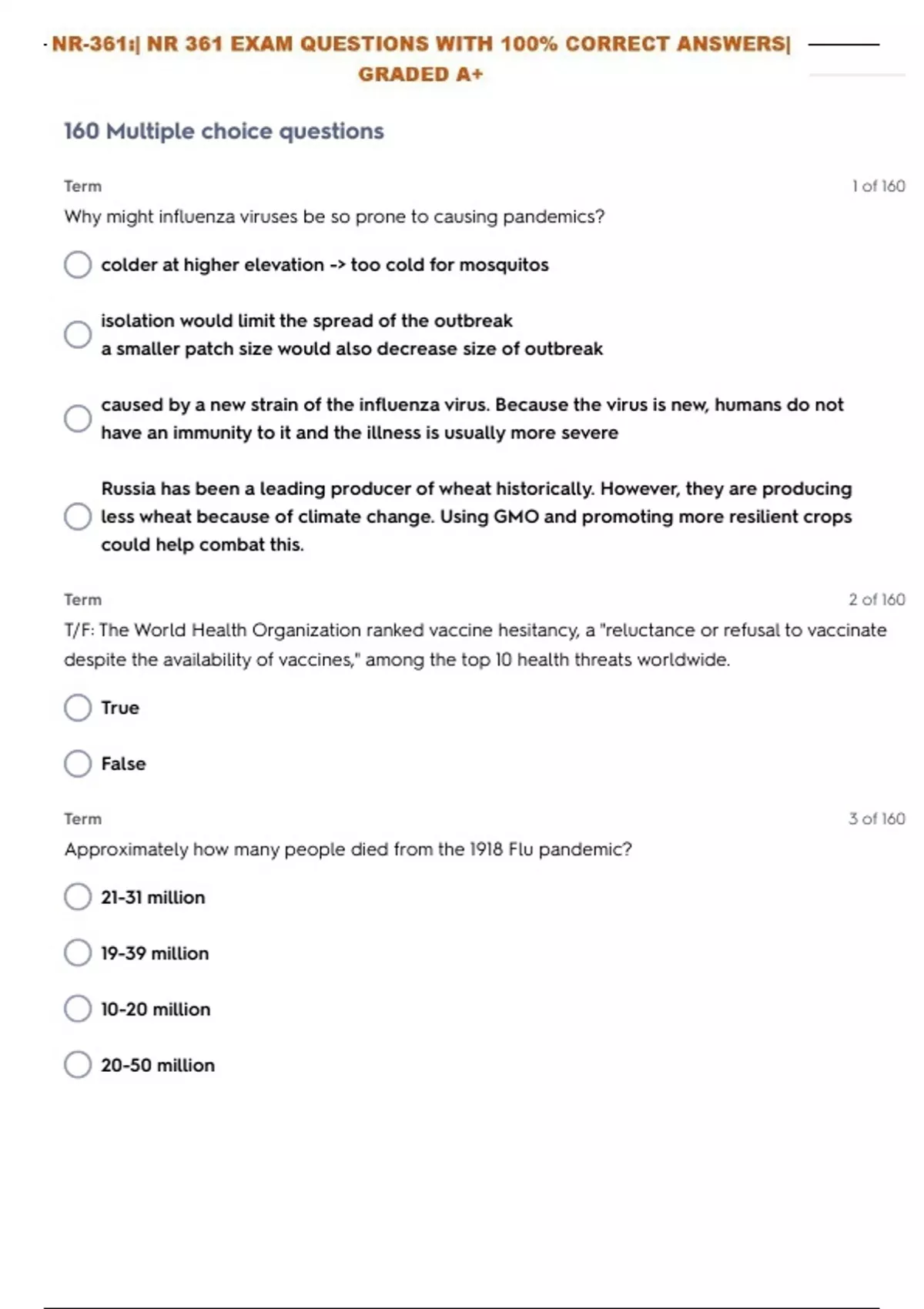The image size is (924, 1309).
Task: Click the 'GRADED A+' subtitle text
Action: click(420, 75)
